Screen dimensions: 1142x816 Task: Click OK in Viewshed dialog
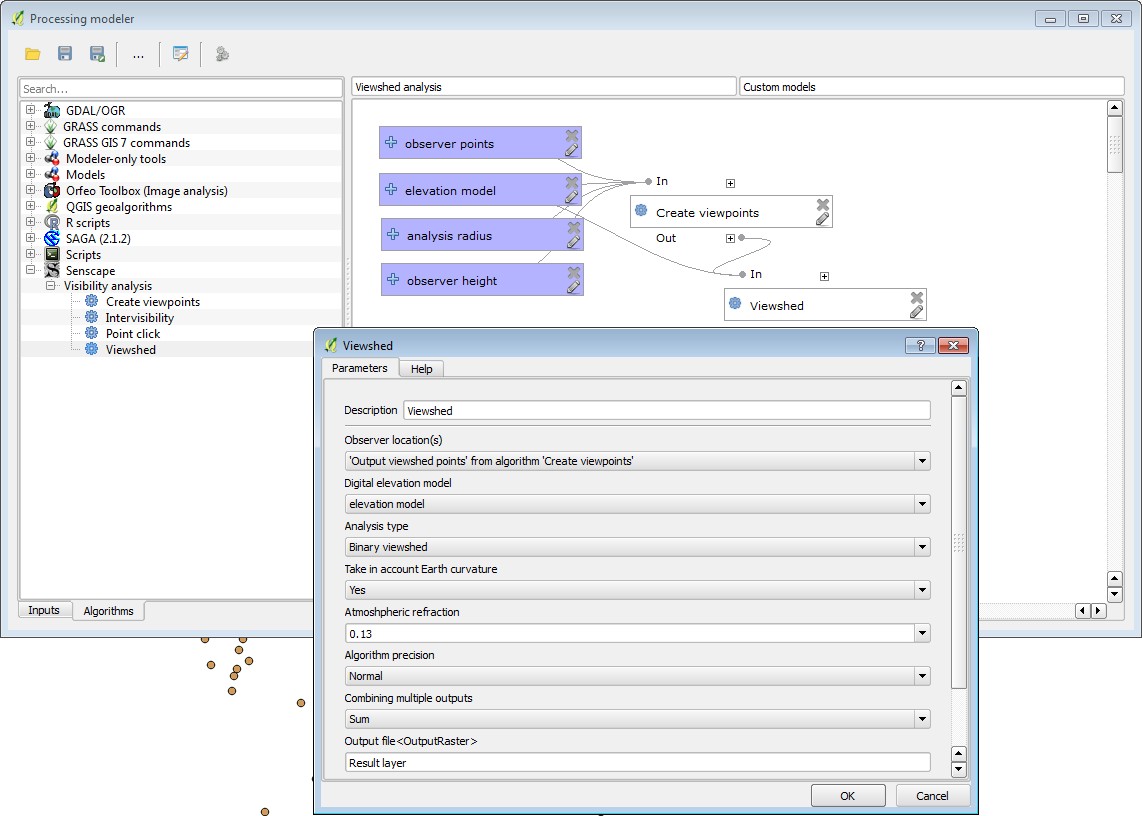848,796
